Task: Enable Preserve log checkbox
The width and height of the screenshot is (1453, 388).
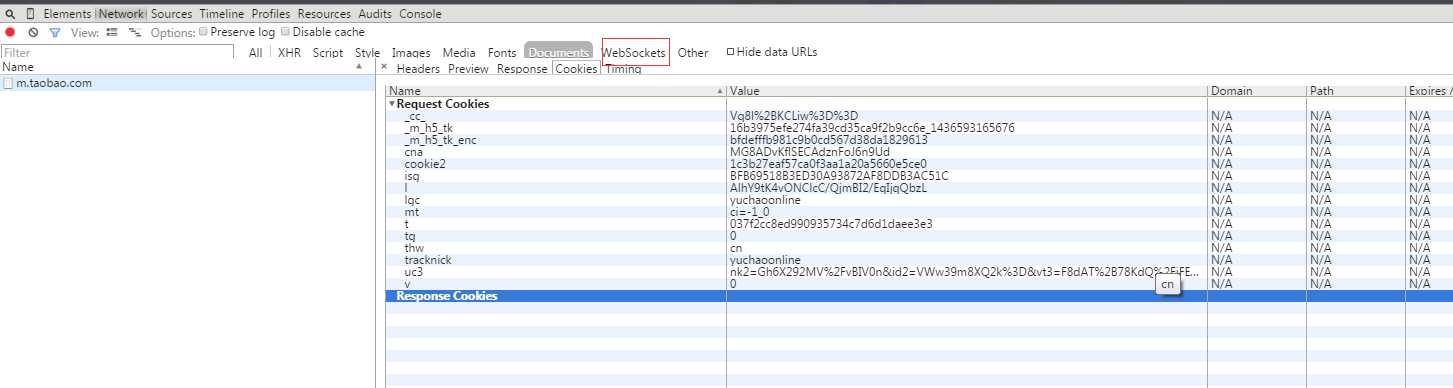Action: [x=203, y=32]
